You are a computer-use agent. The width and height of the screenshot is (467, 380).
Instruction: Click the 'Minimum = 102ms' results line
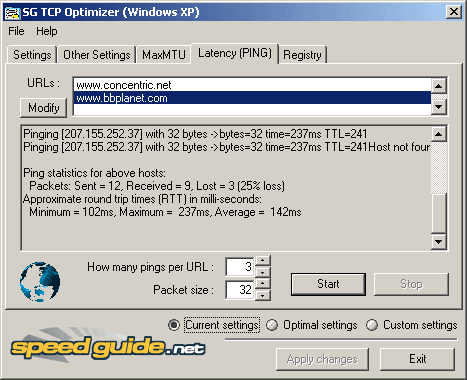[165, 212]
